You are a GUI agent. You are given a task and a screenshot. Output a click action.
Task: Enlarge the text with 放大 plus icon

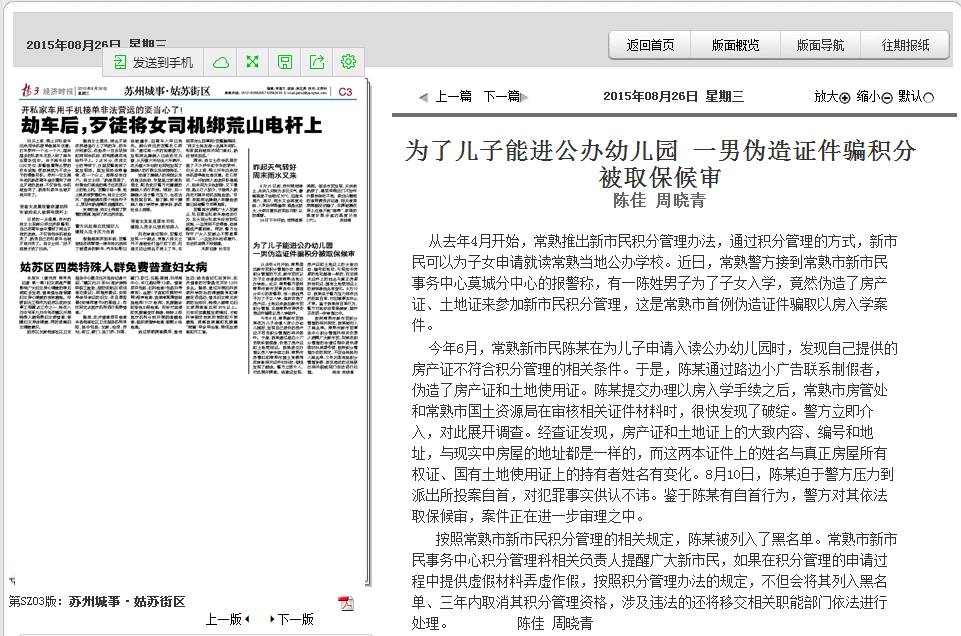click(845, 97)
